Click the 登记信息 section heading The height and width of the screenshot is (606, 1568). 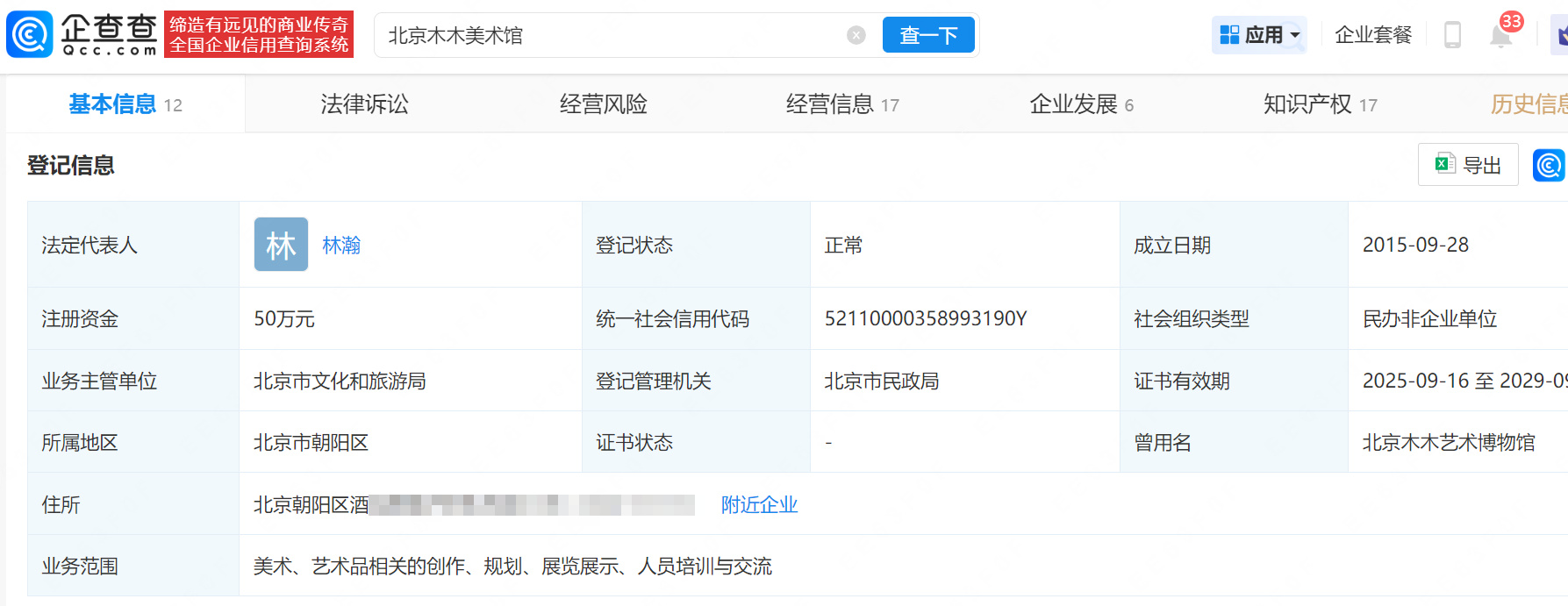pyautogui.click(x=70, y=165)
